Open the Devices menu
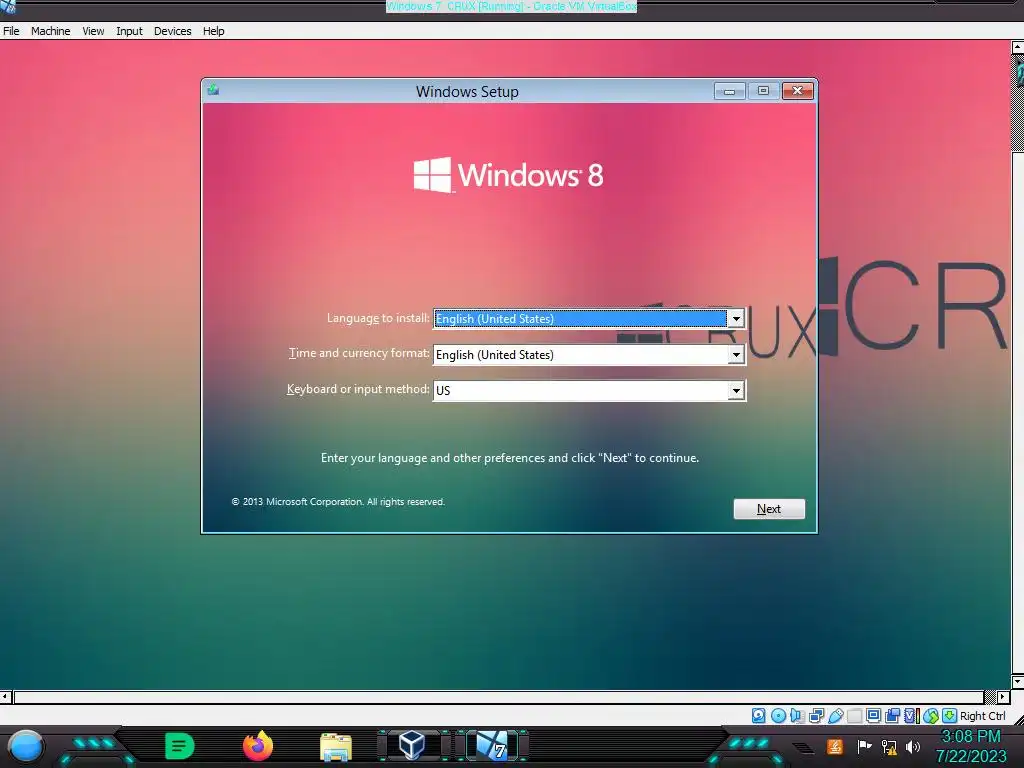The height and width of the screenshot is (768, 1024). click(172, 31)
